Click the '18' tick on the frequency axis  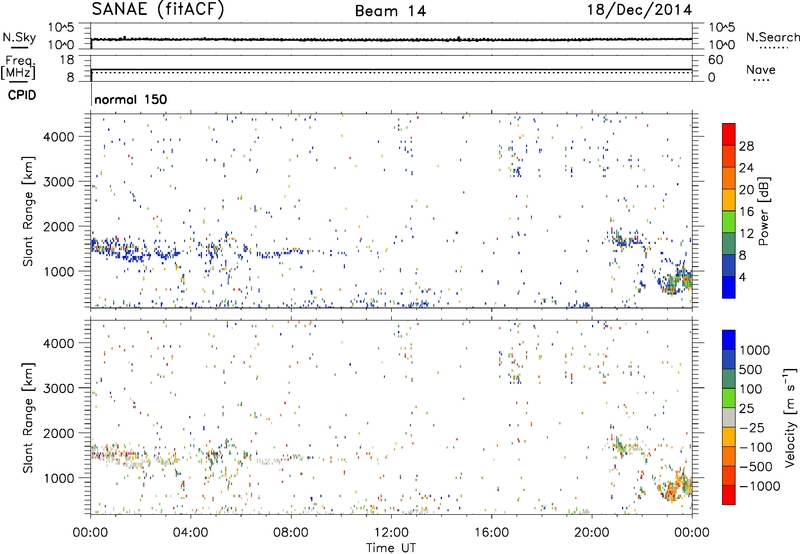[67, 60]
